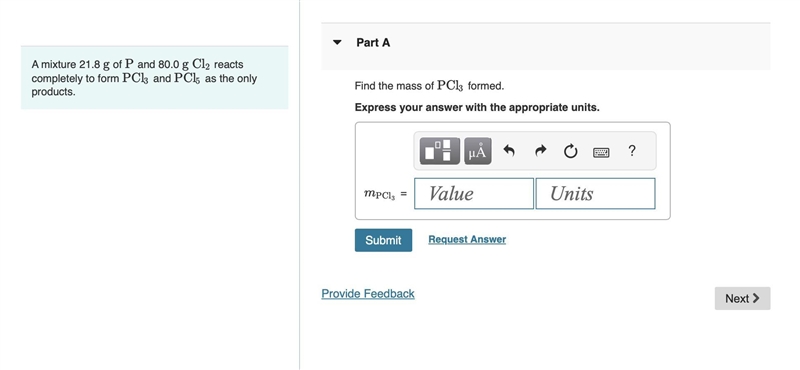This screenshot has height=370, width=800.
Task: Collapse Part A using the triangle arrow
Action: 337,42
